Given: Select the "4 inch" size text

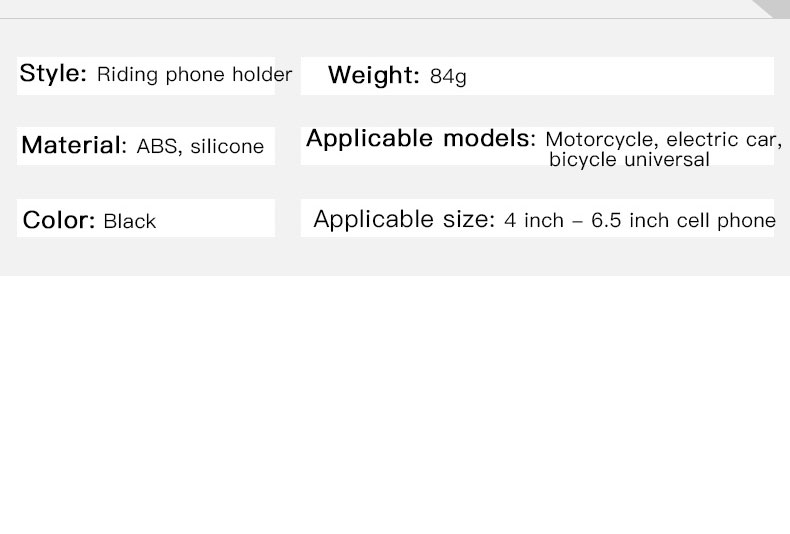Looking at the screenshot, I should (x=534, y=220).
